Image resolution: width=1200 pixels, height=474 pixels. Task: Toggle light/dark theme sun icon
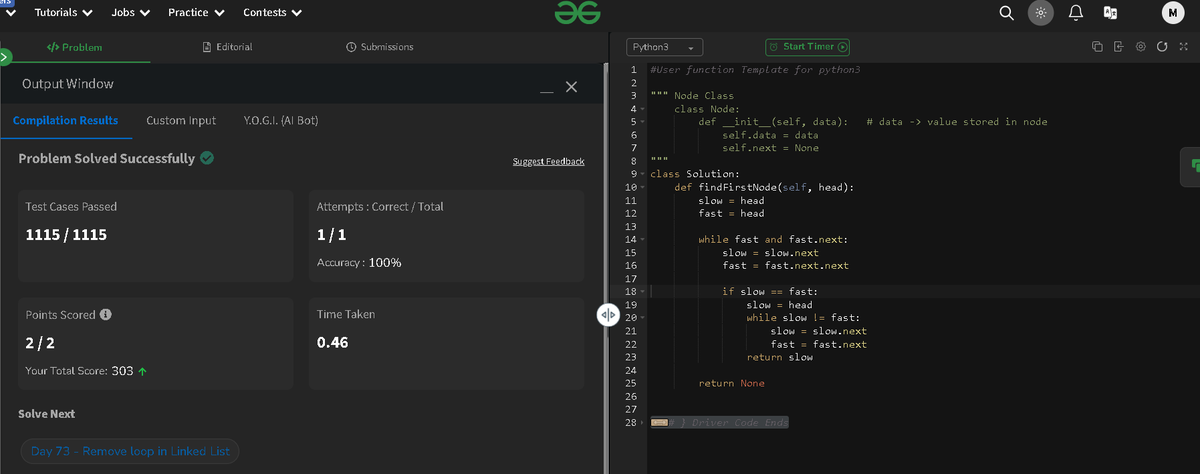pyautogui.click(x=1041, y=13)
